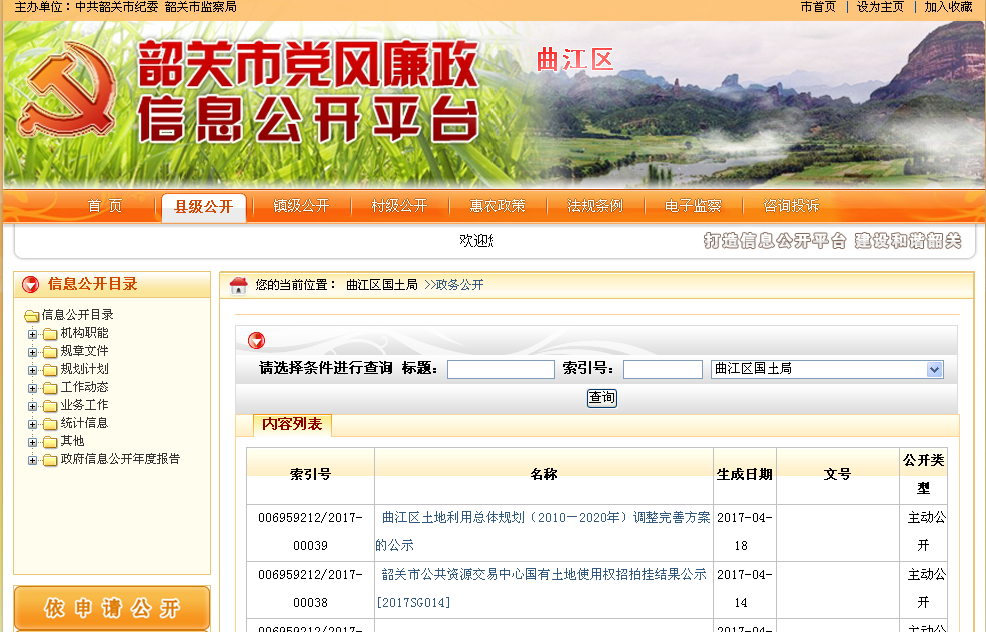This screenshot has height=632, width=986.
Task: Select the 内容列表 tab
Action: (x=292, y=424)
